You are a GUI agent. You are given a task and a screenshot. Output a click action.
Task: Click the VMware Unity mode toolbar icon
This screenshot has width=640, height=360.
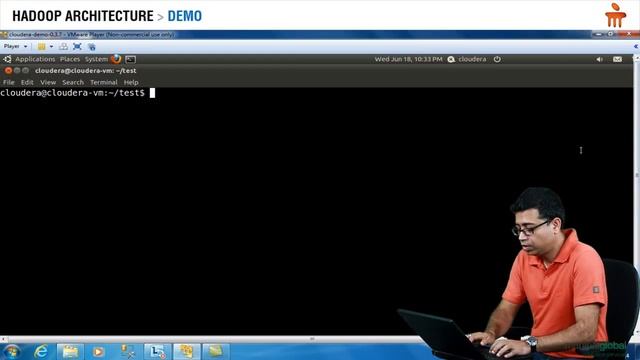click(x=91, y=47)
